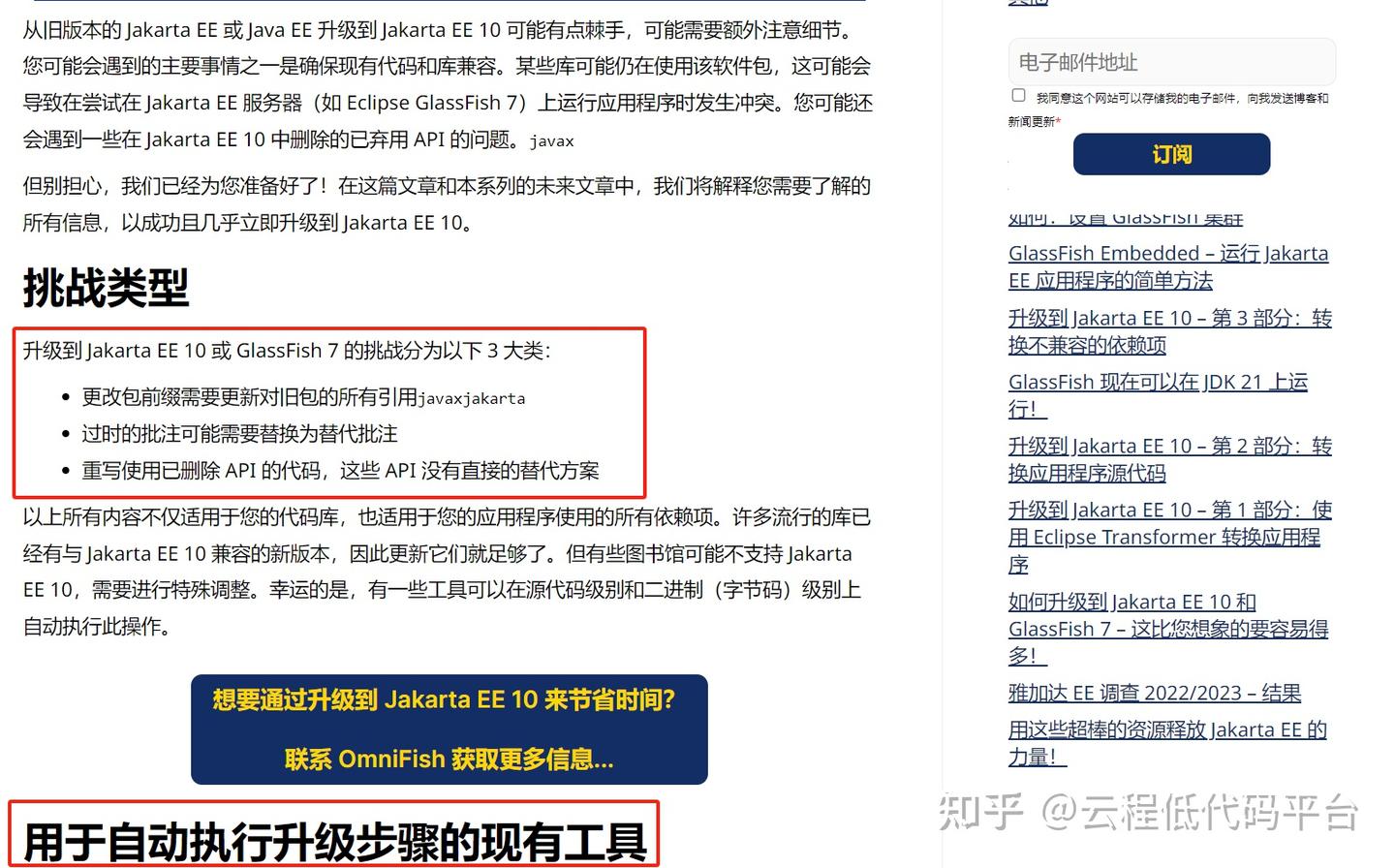Viewport: 1395px width, 868px height.
Task: Open 用这些超棒的资源释放 Jakarta EE 的力量 link
Action: pyautogui.click(x=1167, y=743)
